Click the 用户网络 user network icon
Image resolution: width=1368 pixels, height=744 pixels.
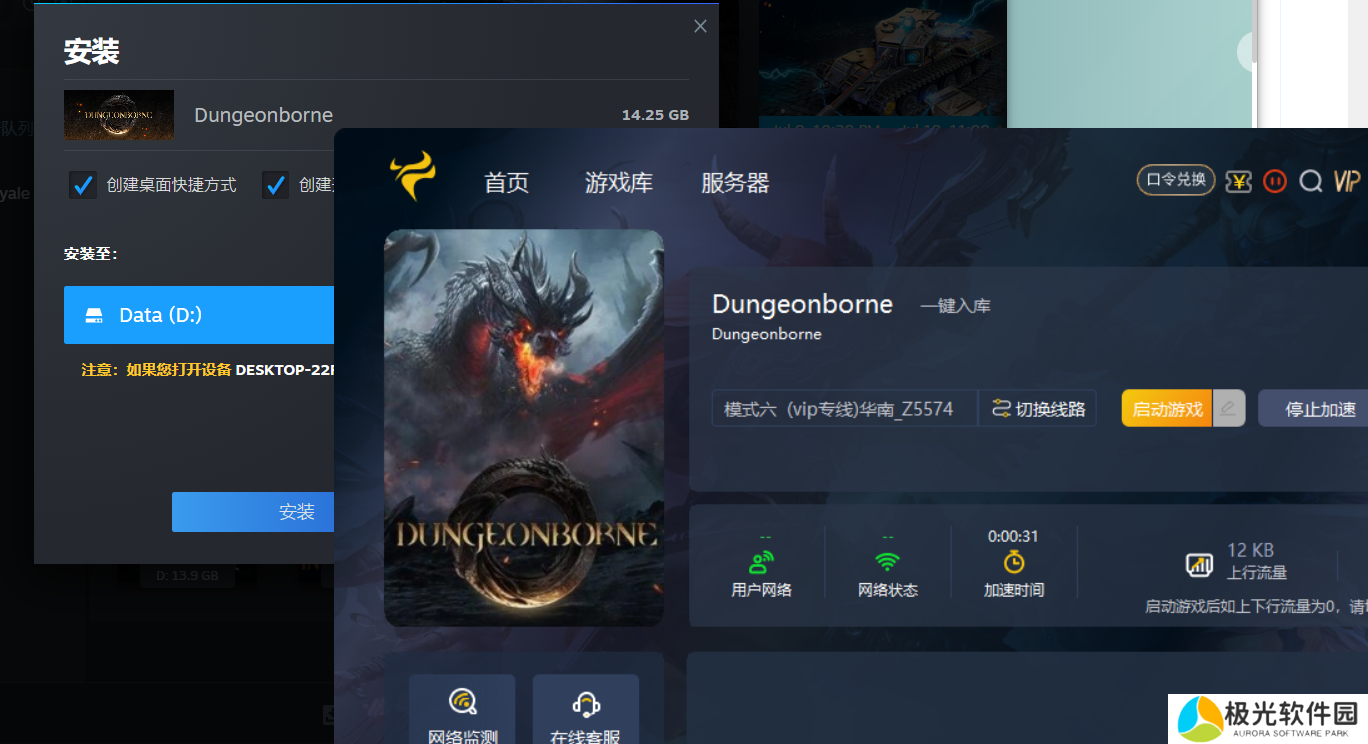(762, 562)
